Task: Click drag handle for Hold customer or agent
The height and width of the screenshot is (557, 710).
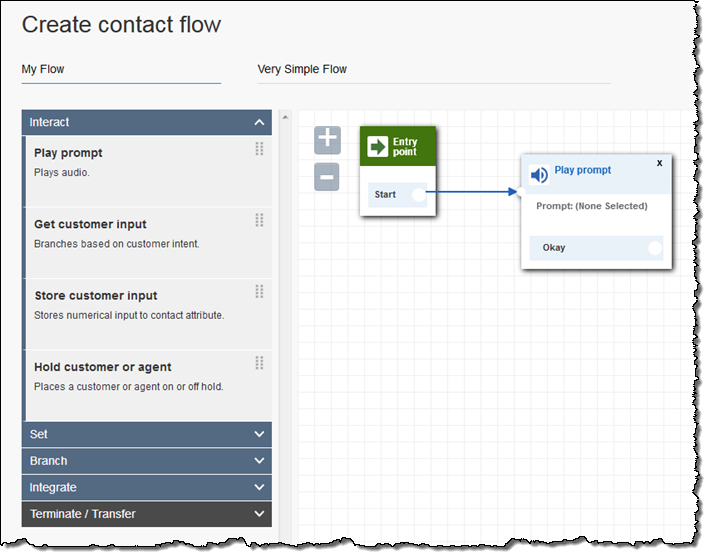Action: 259,363
